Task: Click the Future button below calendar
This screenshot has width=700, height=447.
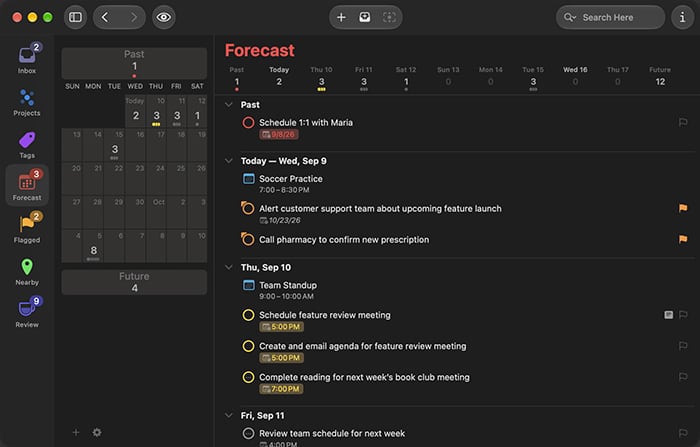Action: pos(134,282)
